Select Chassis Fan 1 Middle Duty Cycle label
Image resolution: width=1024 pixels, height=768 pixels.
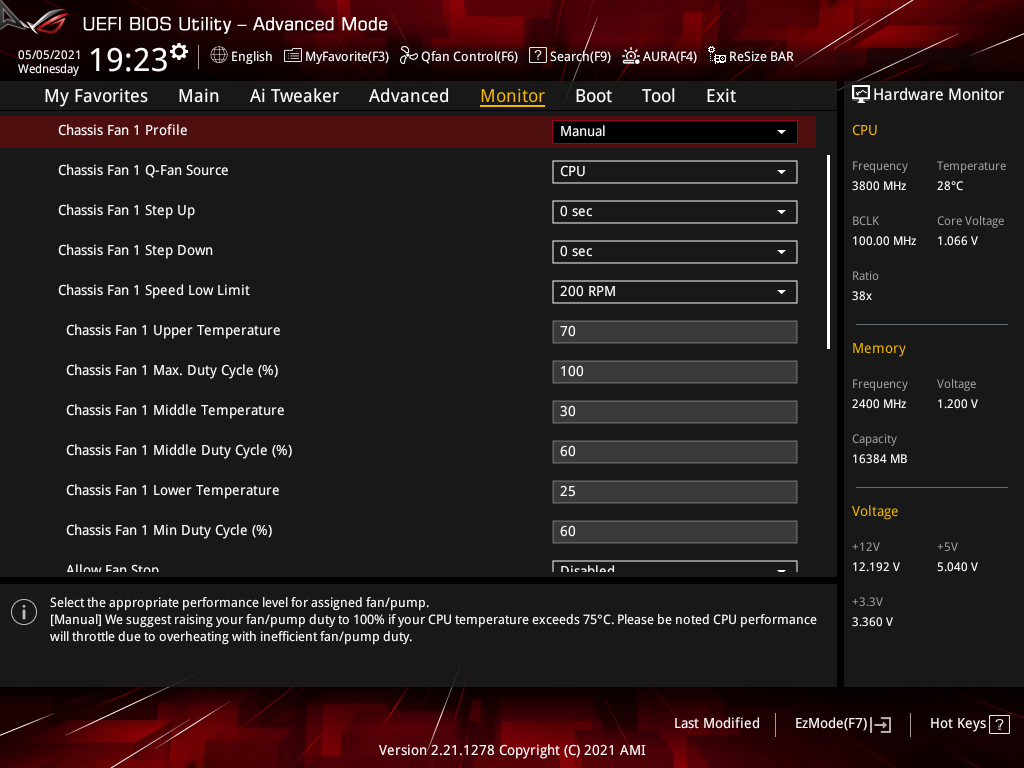179,451
